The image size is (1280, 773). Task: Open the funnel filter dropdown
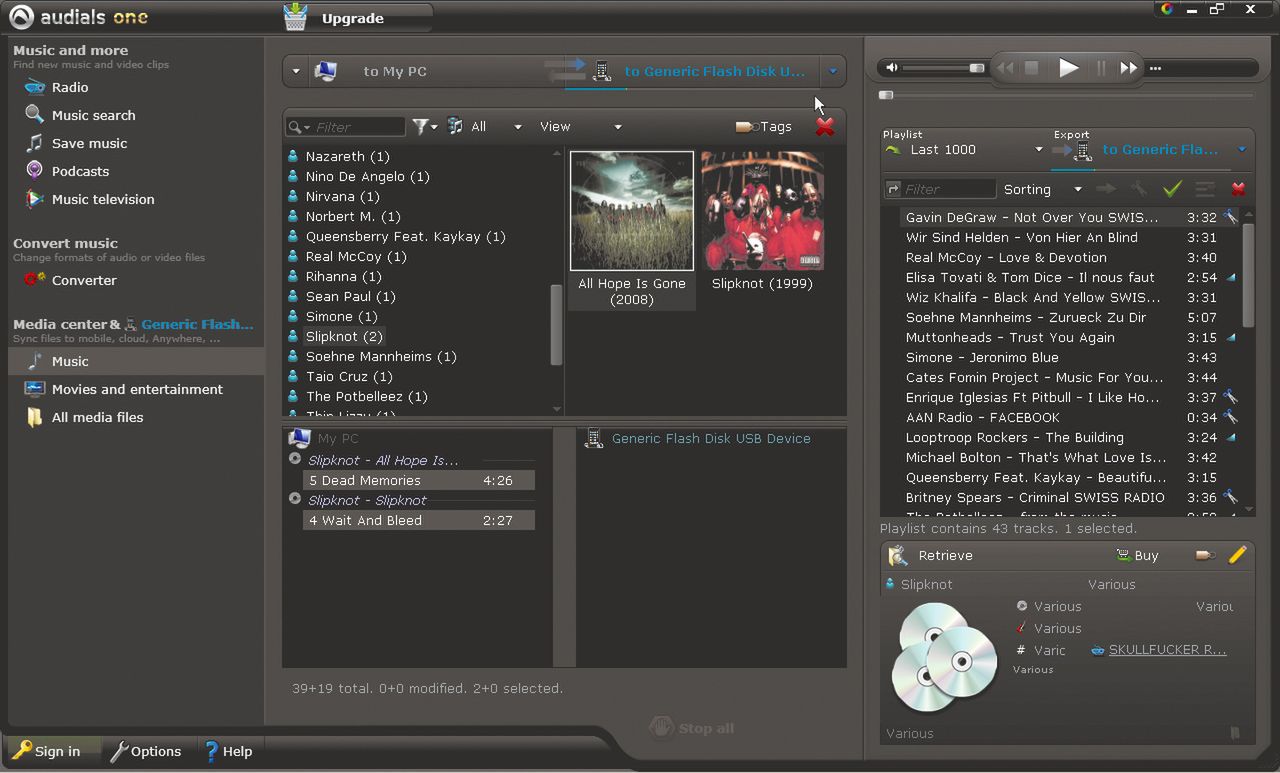pyautogui.click(x=425, y=127)
